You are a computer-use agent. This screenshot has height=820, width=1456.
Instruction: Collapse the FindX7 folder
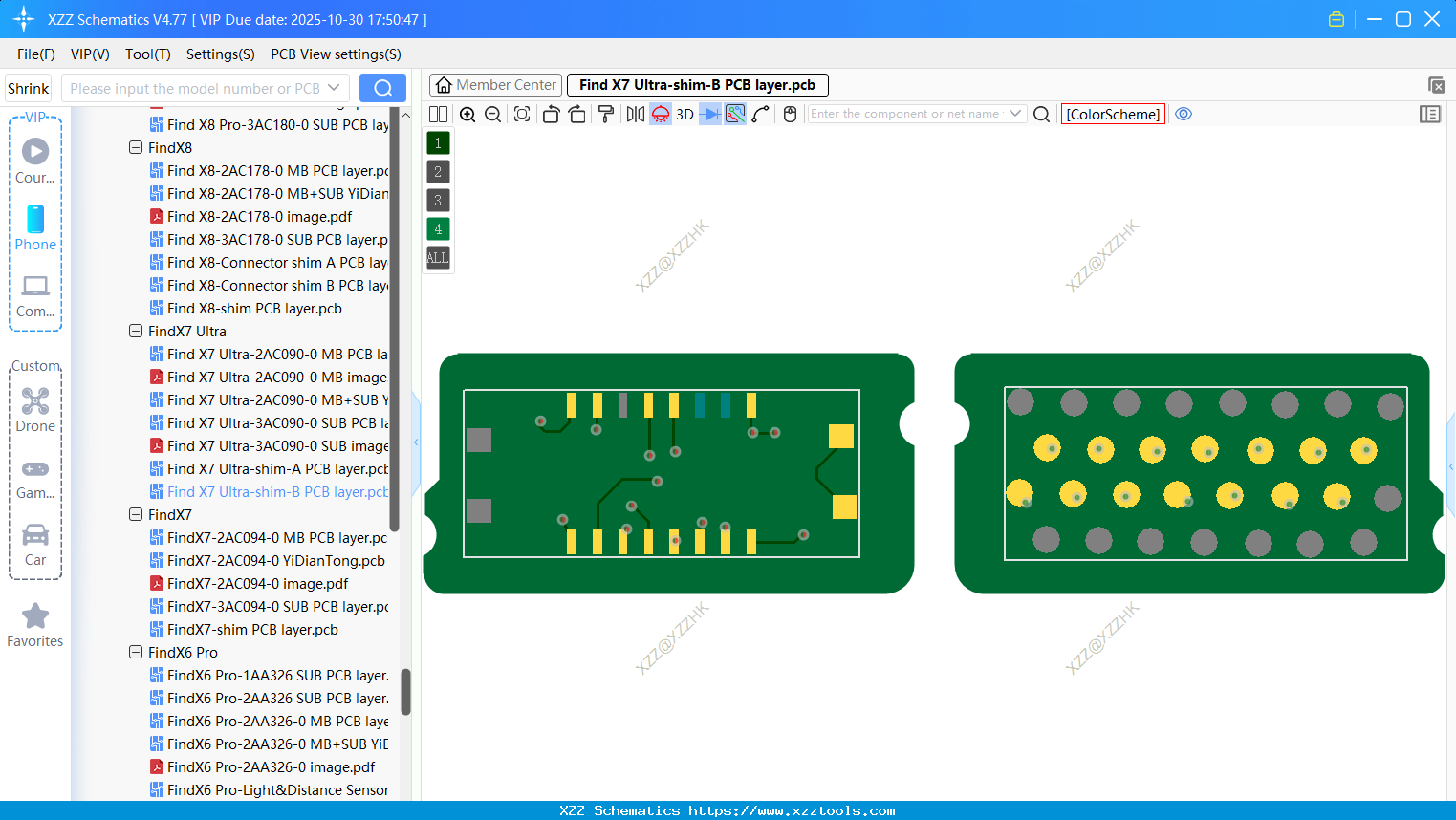[x=136, y=514]
